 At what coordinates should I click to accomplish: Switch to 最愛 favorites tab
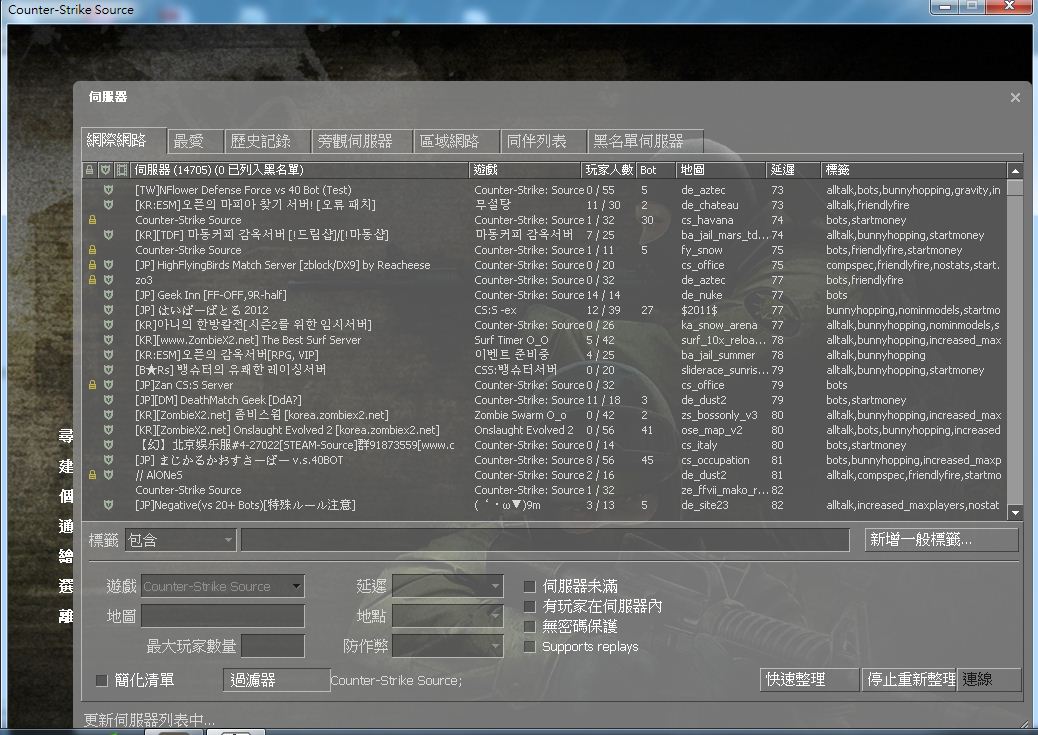196,141
